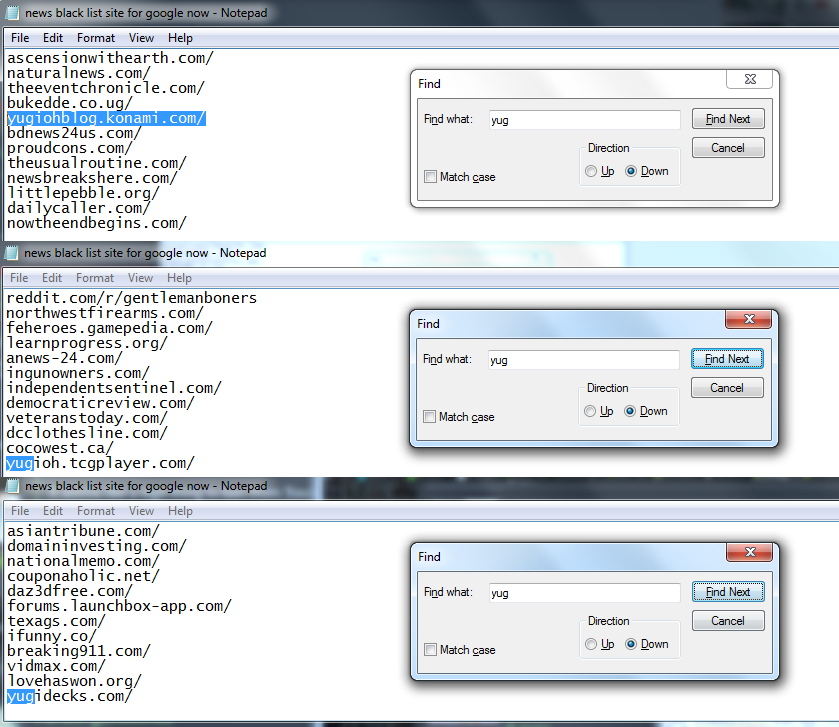Enable Match case in window listing naturalnews.com
This screenshot has height=727, width=839.
point(430,177)
